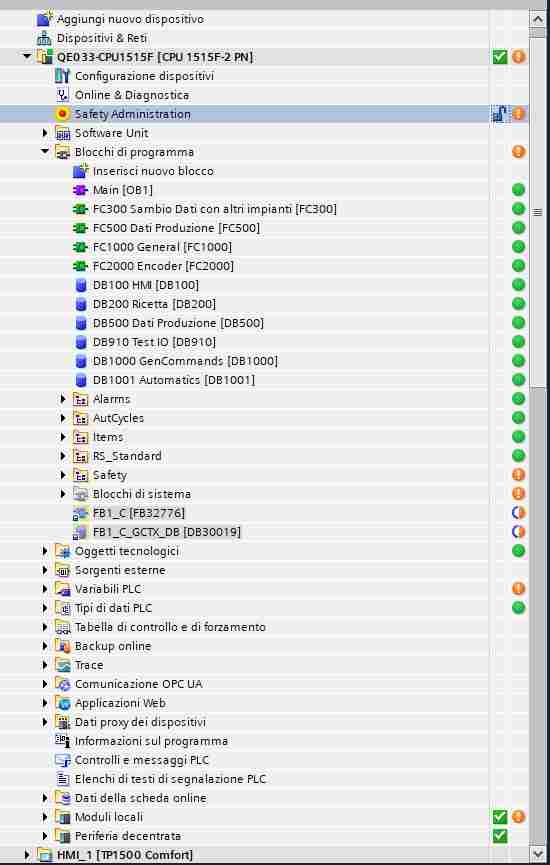Click the FC2000 Encoder function icon
This screenshot has width=550, height=865.
81,266
